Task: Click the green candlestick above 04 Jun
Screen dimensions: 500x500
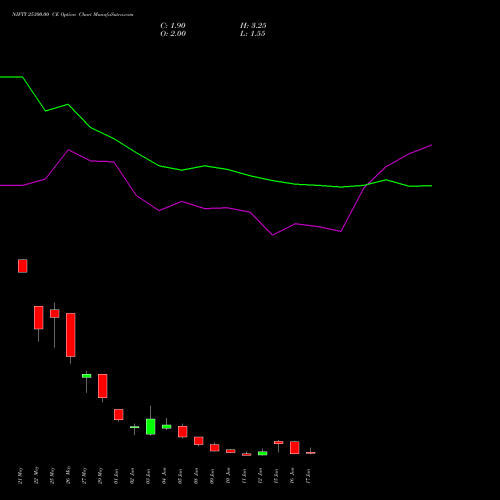Action: pyautogui.click(x=167, y=427)
